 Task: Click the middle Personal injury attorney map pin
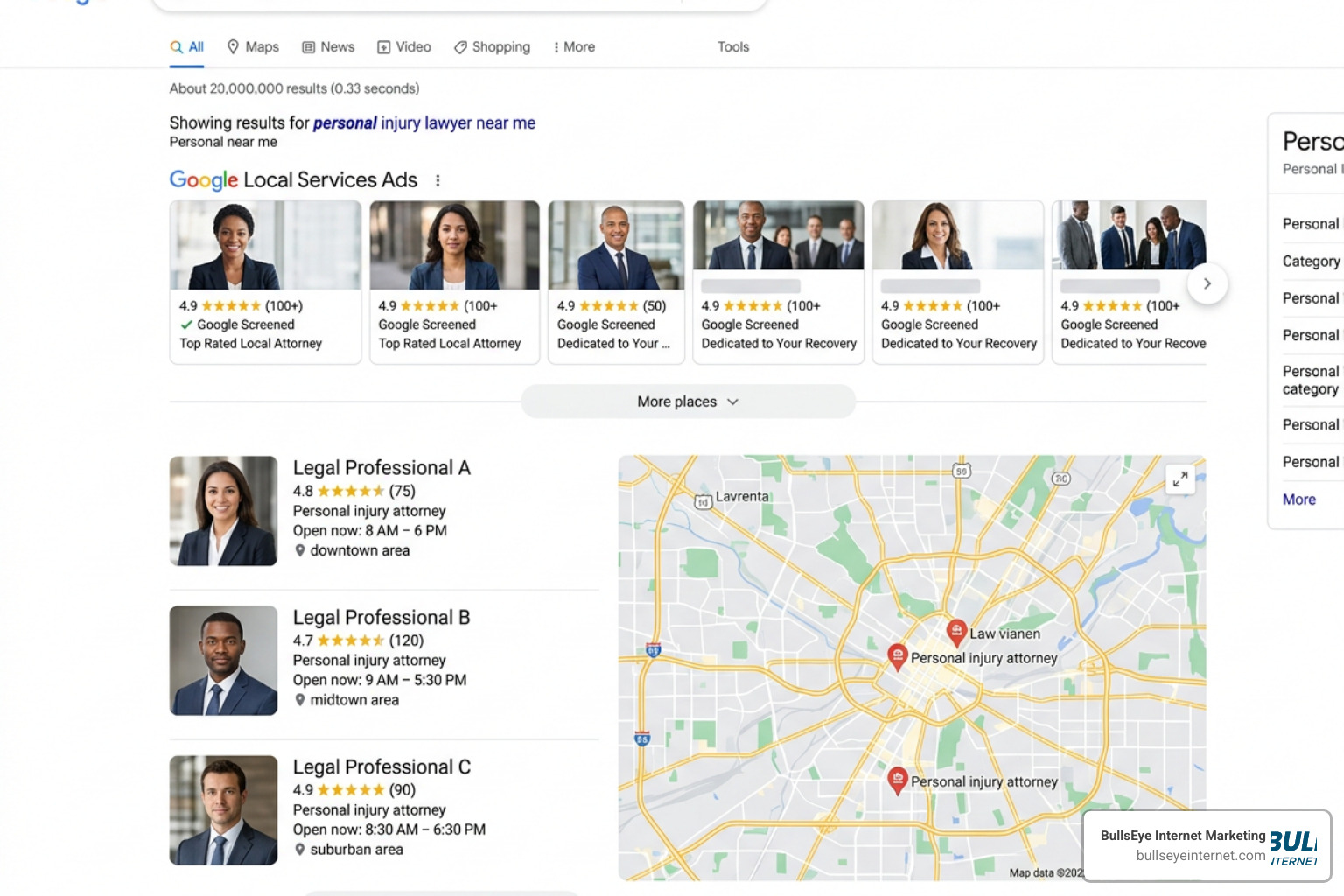(897, 656)
